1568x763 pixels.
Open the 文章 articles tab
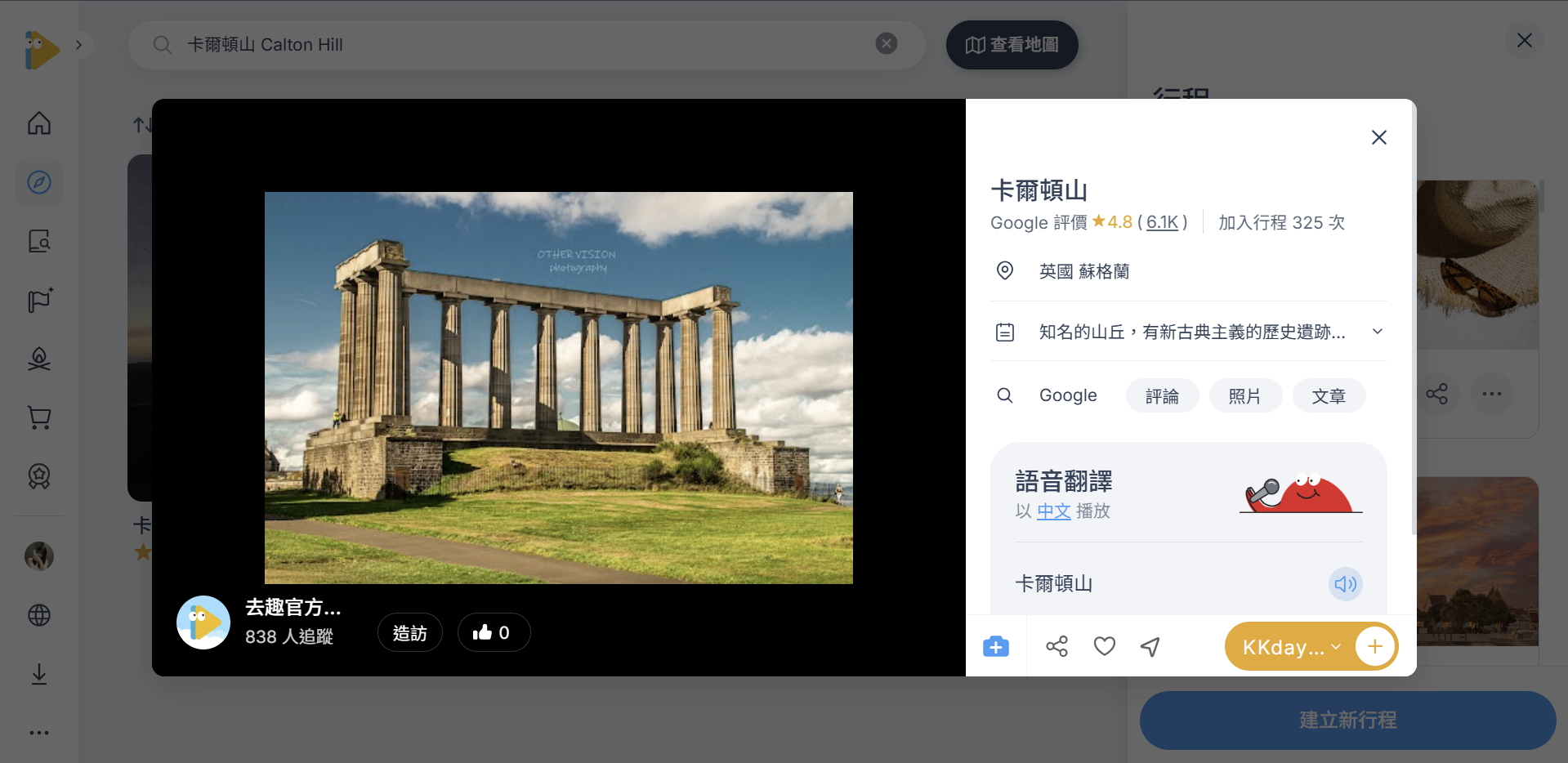point(1329,396)
